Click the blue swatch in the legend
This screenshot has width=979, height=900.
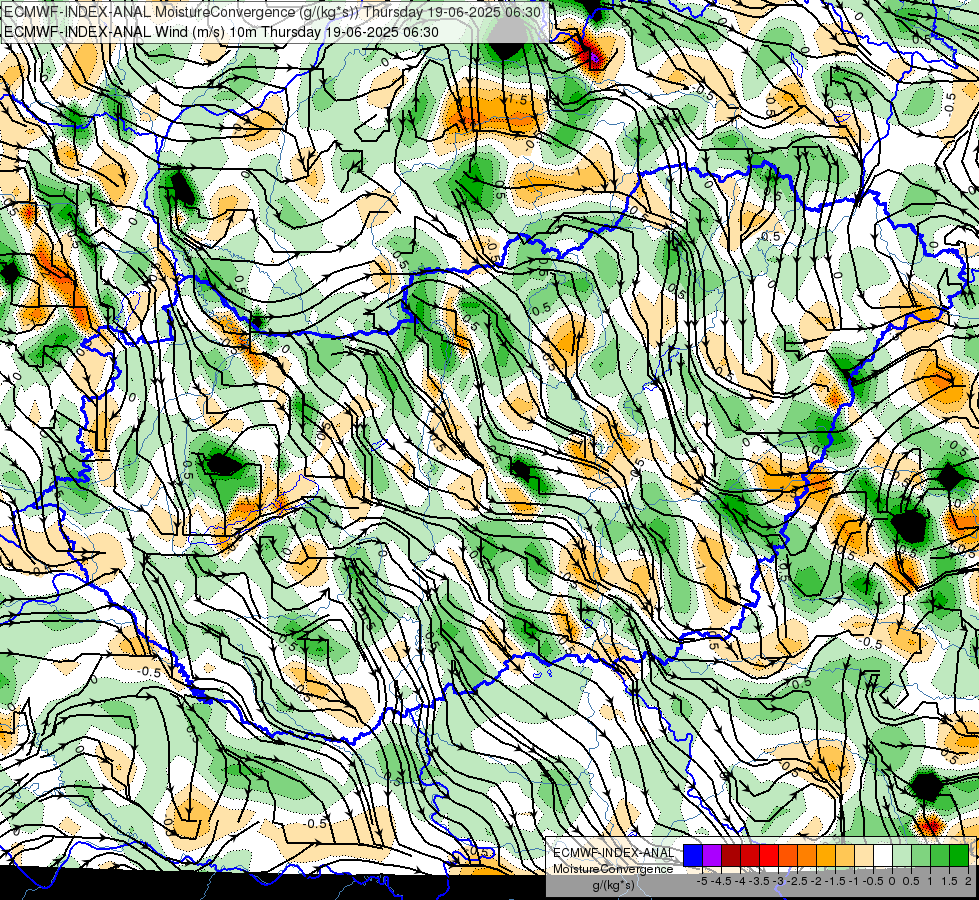[x=693, y=856]
